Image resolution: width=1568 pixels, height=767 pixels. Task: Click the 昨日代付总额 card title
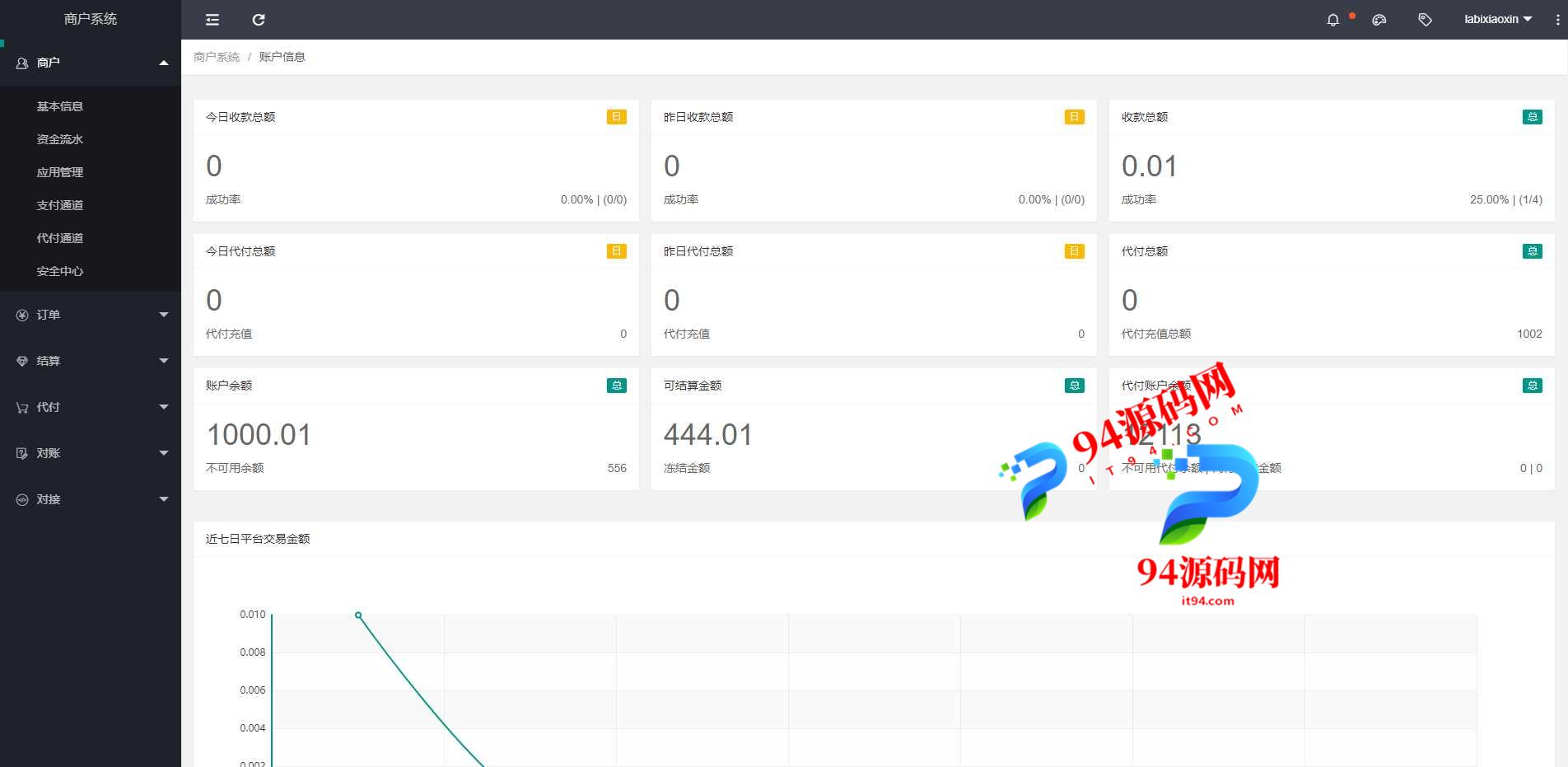(x=698, y=251)
